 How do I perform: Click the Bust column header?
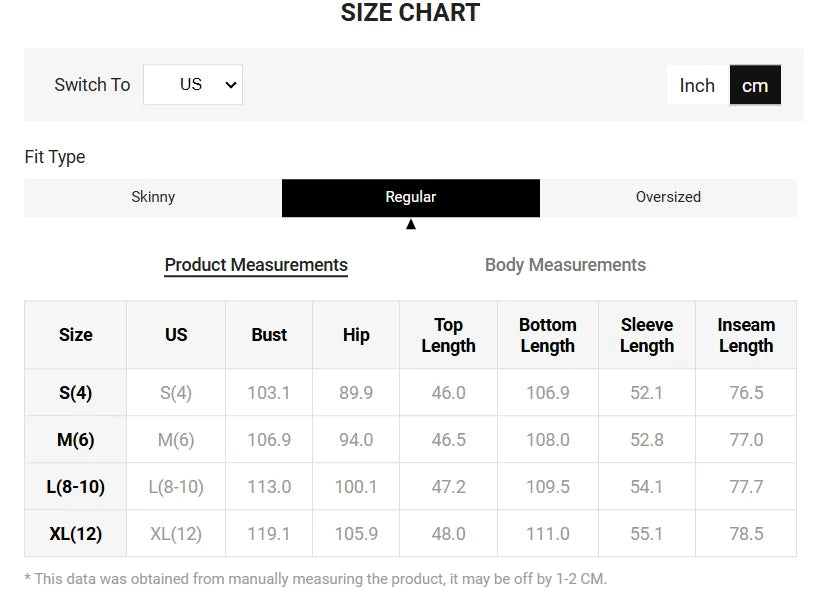pos(269,335)
